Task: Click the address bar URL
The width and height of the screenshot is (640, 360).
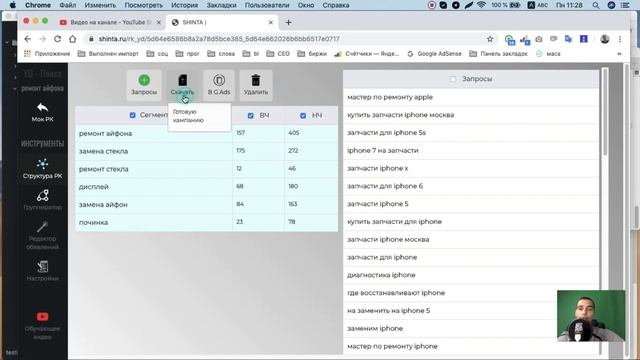Action: point(219,39)
